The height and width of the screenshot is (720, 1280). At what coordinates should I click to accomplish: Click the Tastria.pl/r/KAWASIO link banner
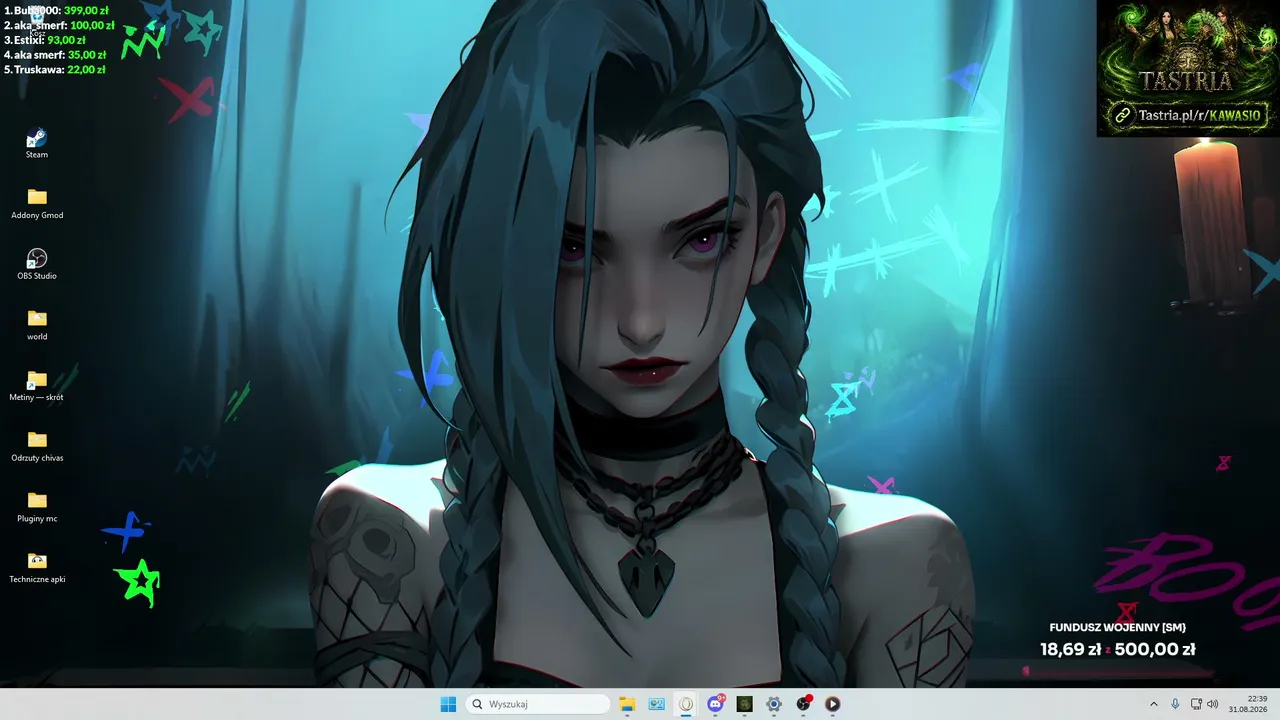[1188, 115]
